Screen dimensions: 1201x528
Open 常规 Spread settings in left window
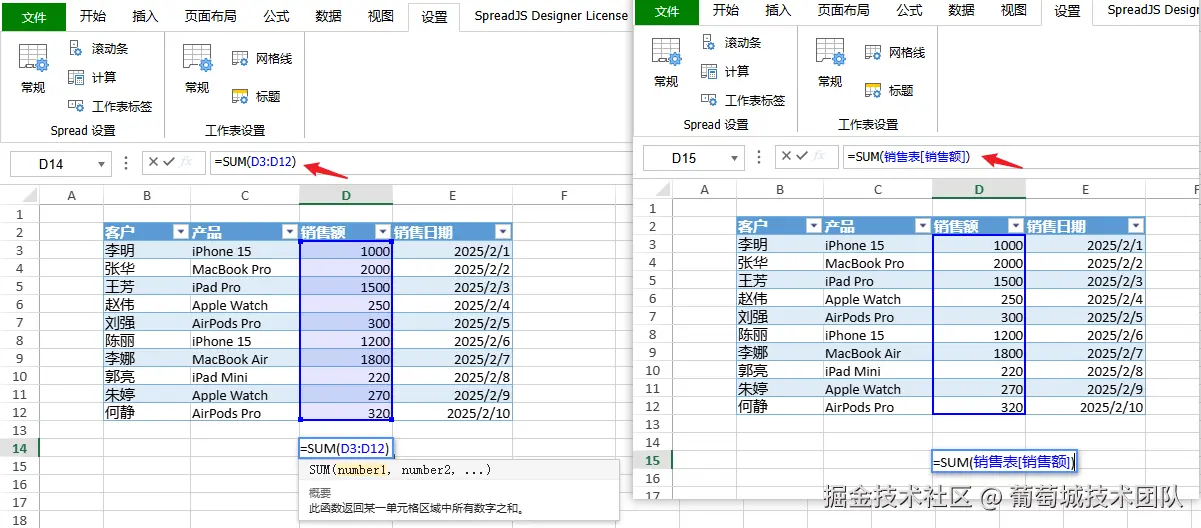coord(33,69)
